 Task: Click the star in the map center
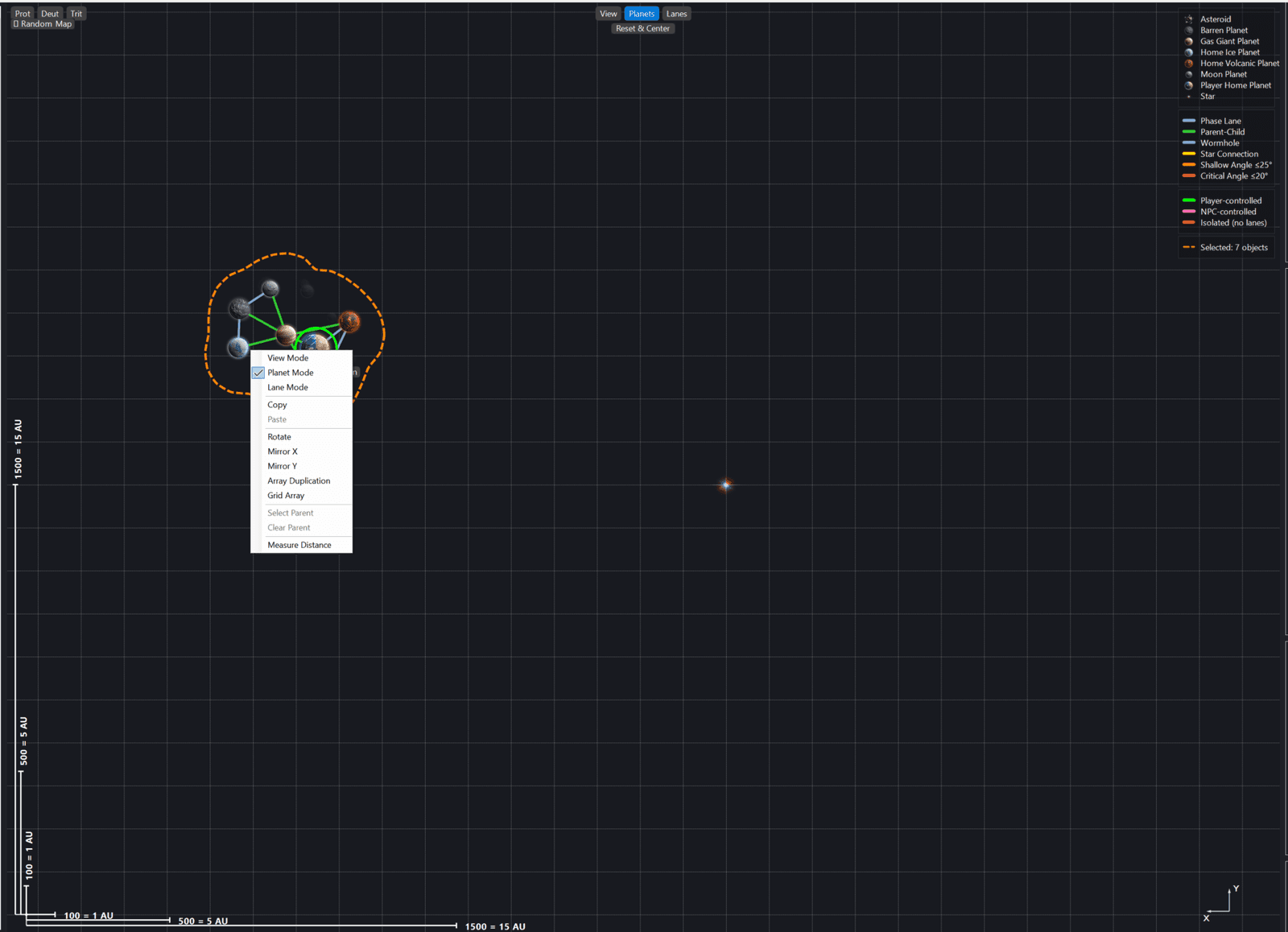click(725, 485)
